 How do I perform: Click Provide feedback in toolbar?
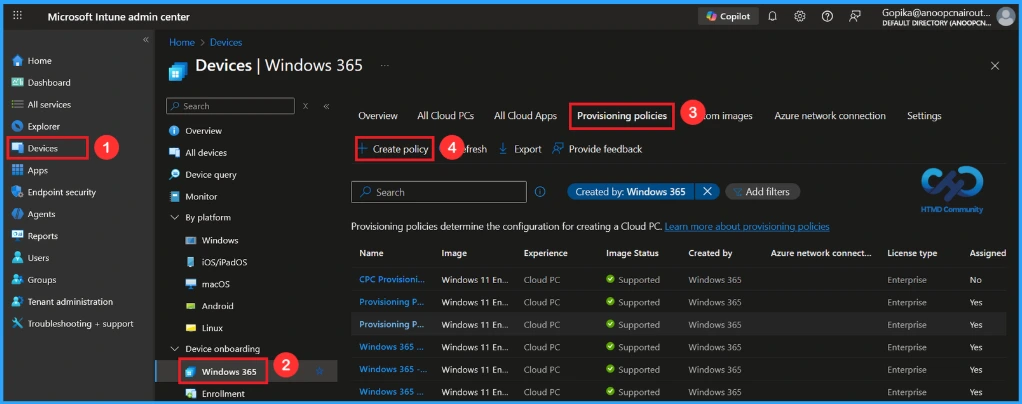click(x=597, y=149)
